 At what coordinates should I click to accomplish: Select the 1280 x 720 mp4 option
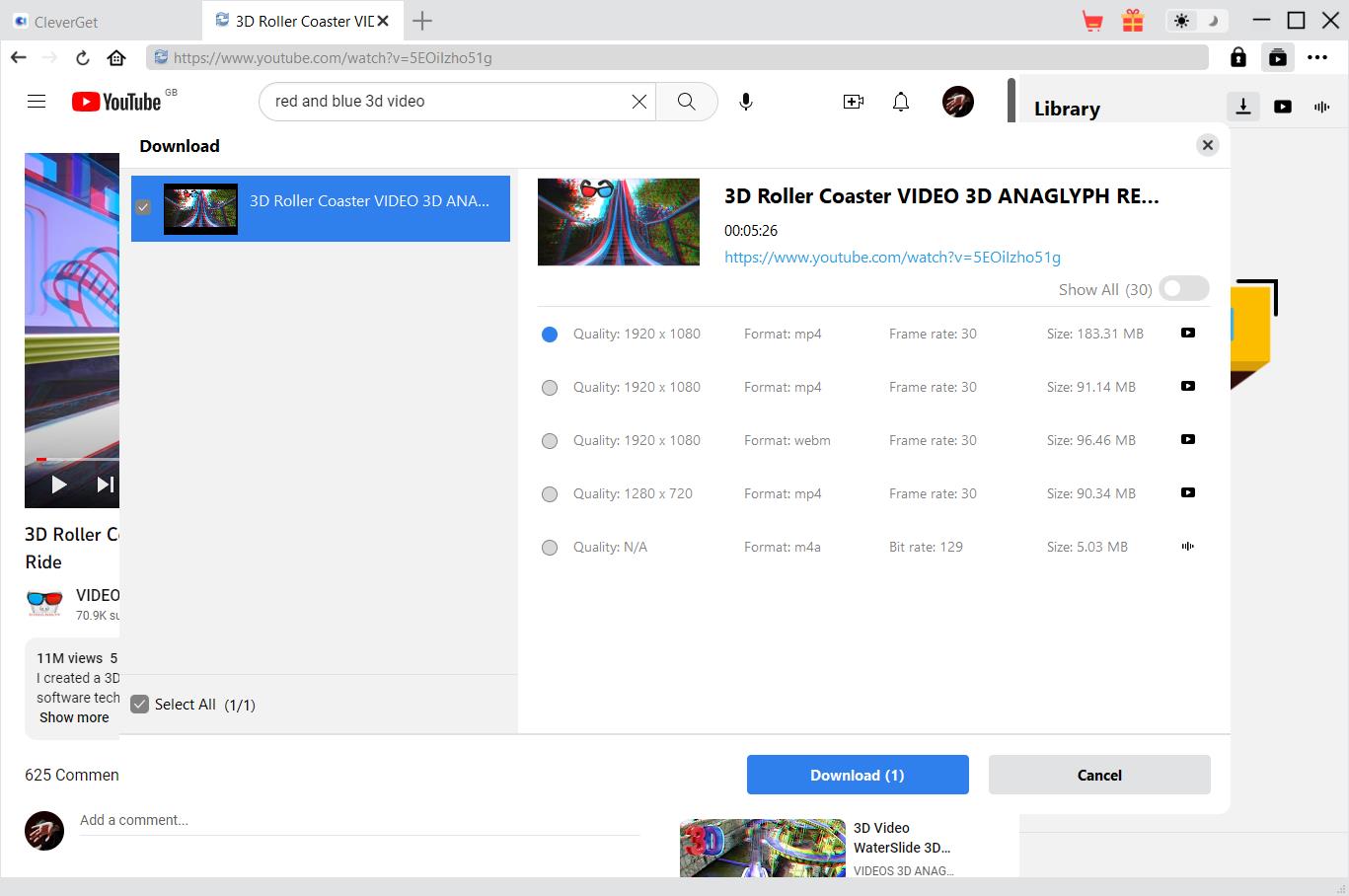point(550,494)
